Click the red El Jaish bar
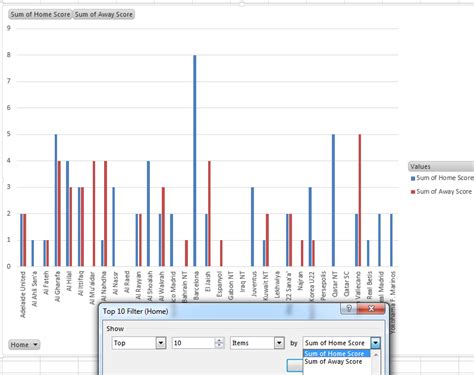Screen dimensions: 474x375 209,214
